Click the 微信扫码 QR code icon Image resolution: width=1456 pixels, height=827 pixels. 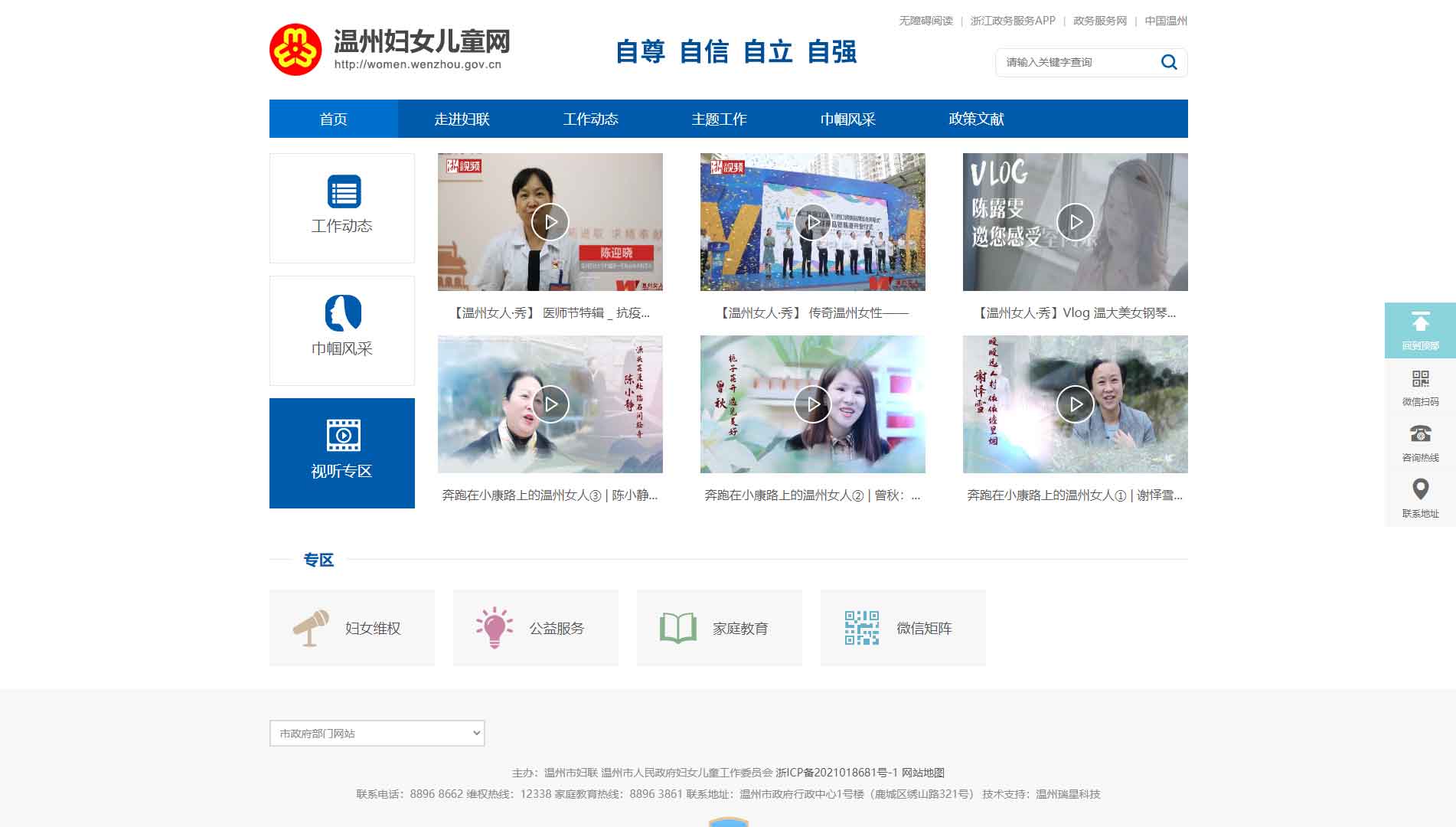coord(1421,378)
